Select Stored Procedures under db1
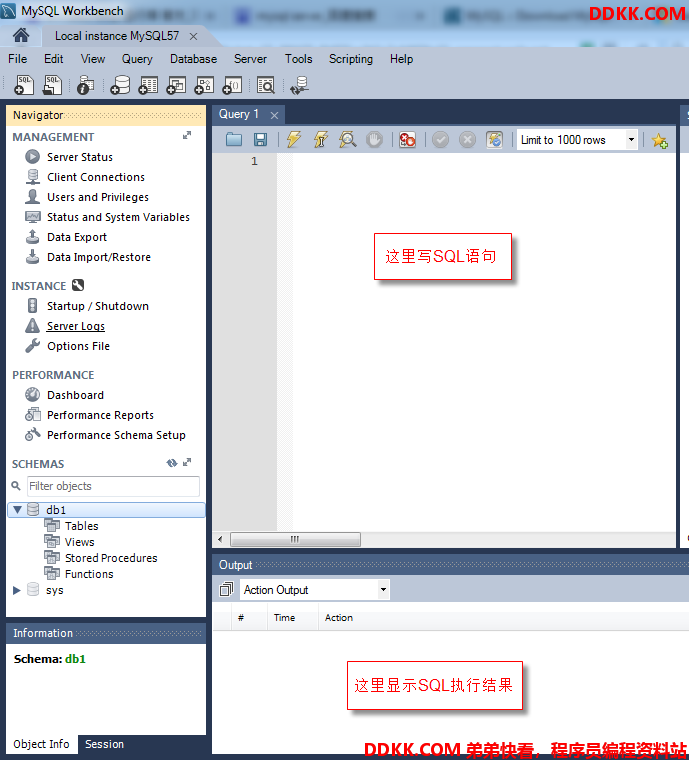This screenshot has width=689, height=760. (111, 558)
